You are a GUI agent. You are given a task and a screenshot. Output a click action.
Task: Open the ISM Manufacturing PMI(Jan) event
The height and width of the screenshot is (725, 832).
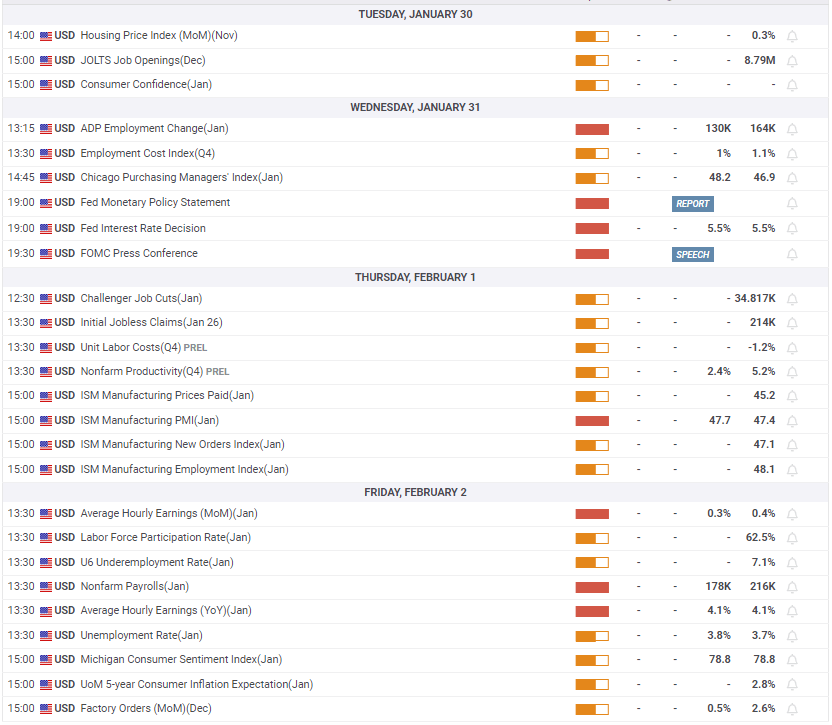click(150, 420)
